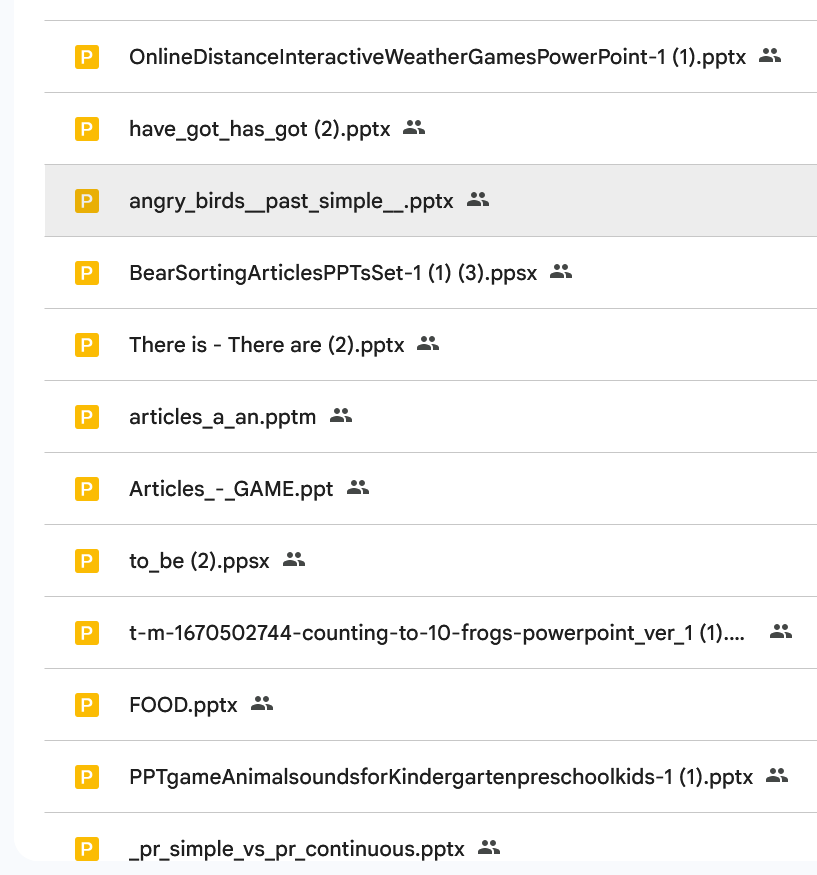Image resolution: width=817 pixels, height=875 pixels.
Task: Click the file icon for BearSortingArticlesPPTsSet-1 file
Action: click(x=87, y=273)
